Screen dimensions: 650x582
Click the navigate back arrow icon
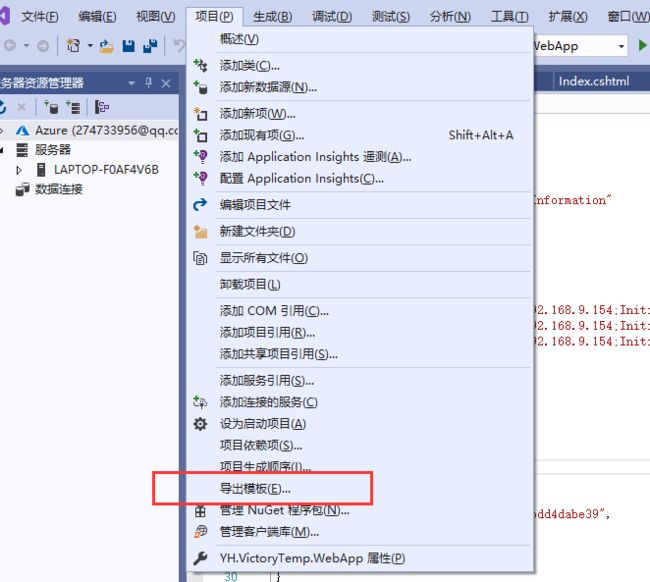click(x=10, y=45)
